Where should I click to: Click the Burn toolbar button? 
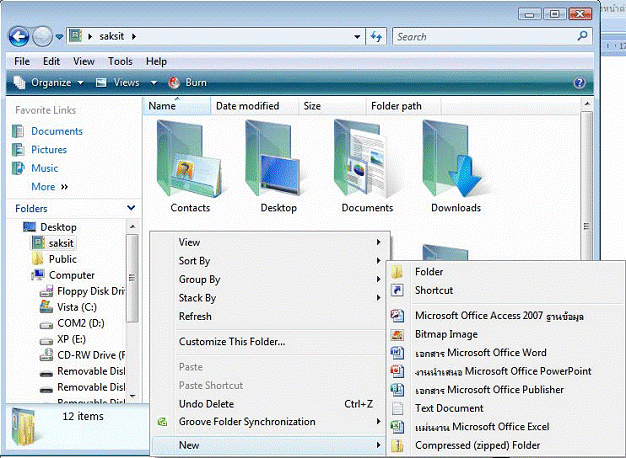coord(188,83)
